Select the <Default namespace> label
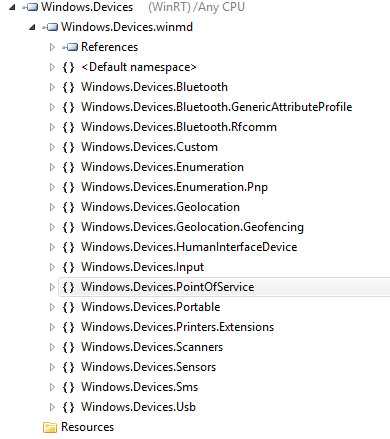390x439 pixels. pyautogui.click(x=139, y=67)
